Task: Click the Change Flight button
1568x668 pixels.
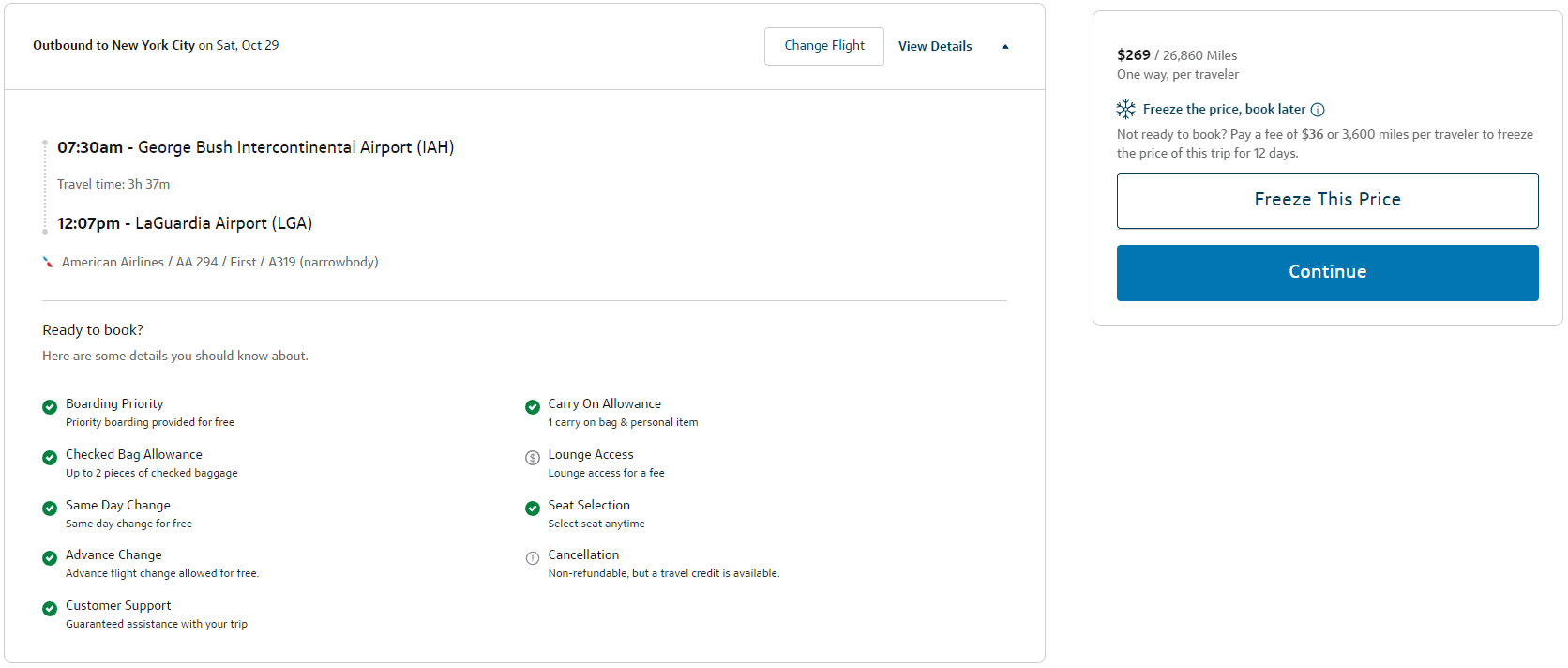Action: (824, 46)
